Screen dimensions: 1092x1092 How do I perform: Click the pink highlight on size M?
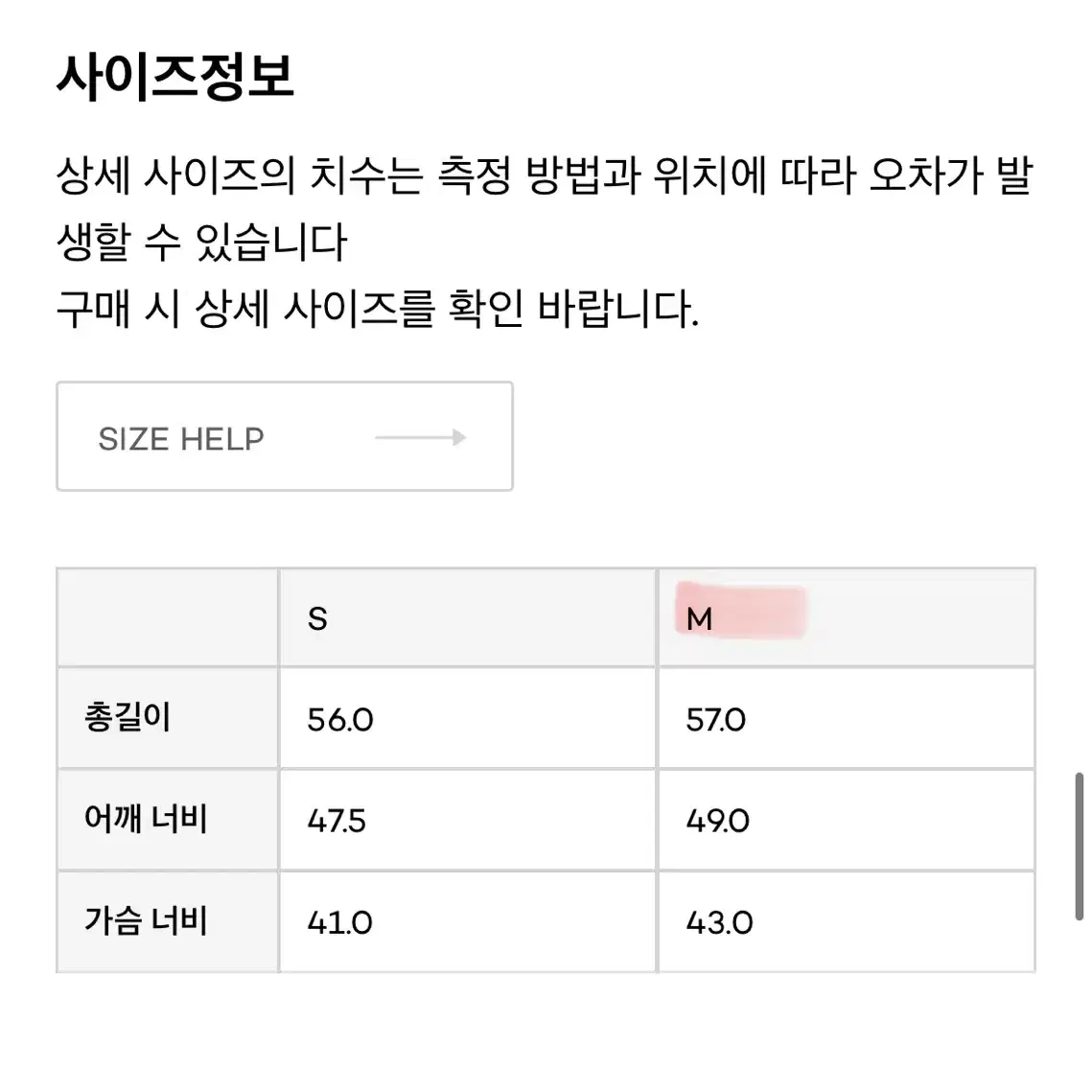[740, 610]
